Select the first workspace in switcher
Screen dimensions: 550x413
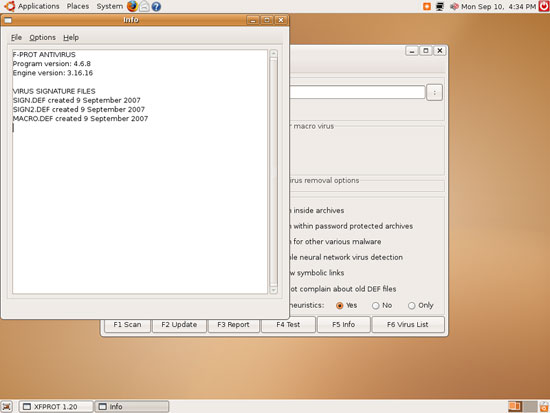tap(515, 407)
